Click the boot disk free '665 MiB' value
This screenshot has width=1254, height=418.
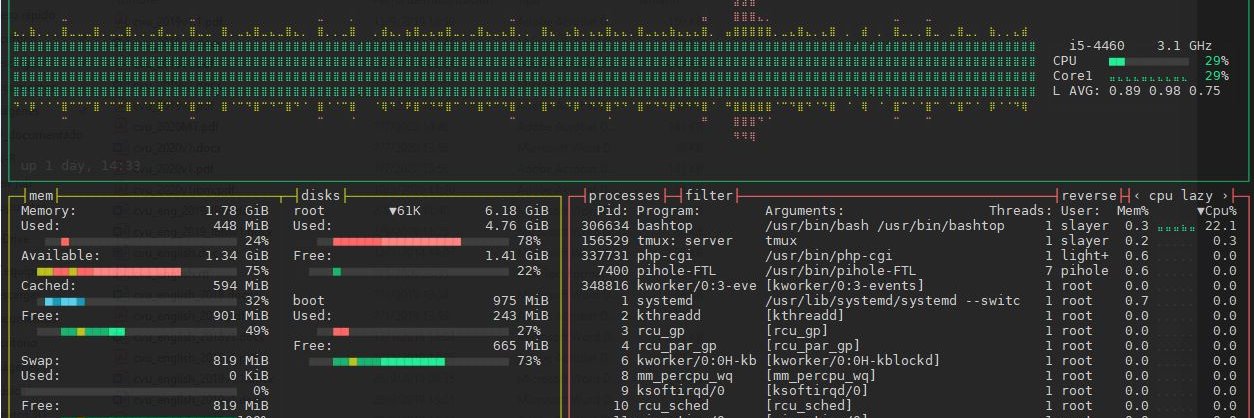(521, 346)
